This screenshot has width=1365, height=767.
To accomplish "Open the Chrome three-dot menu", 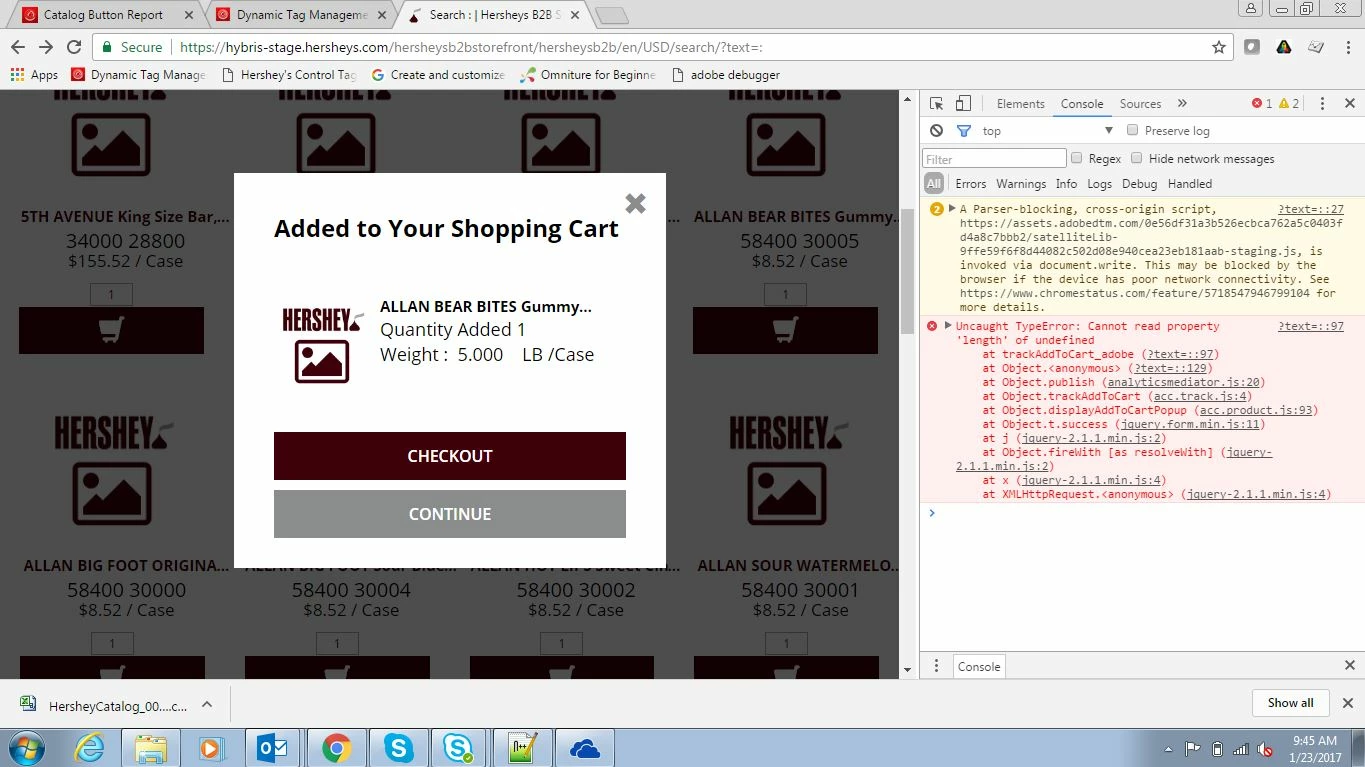I will (x=1348, y=47).
